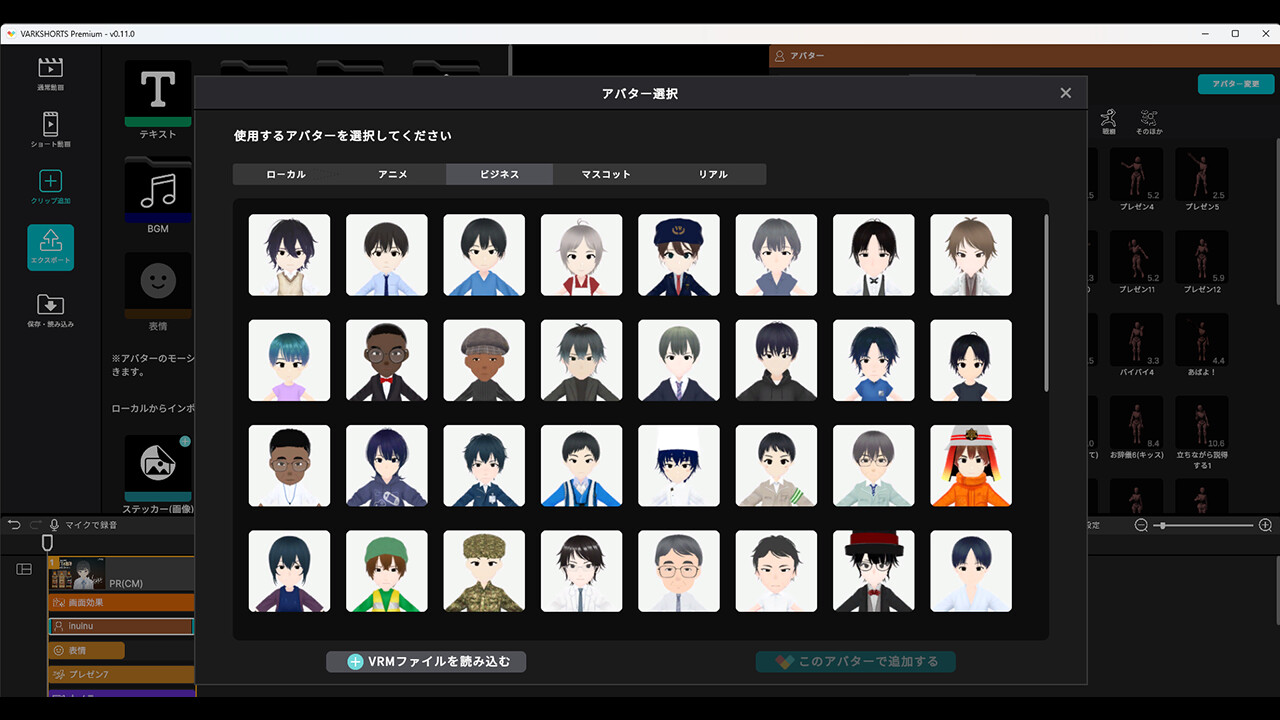The width and height of the screenshot is (1280, 720).
Task: Choose the プレゼン4 motion thumbnail
Action: coord(1137,175)
